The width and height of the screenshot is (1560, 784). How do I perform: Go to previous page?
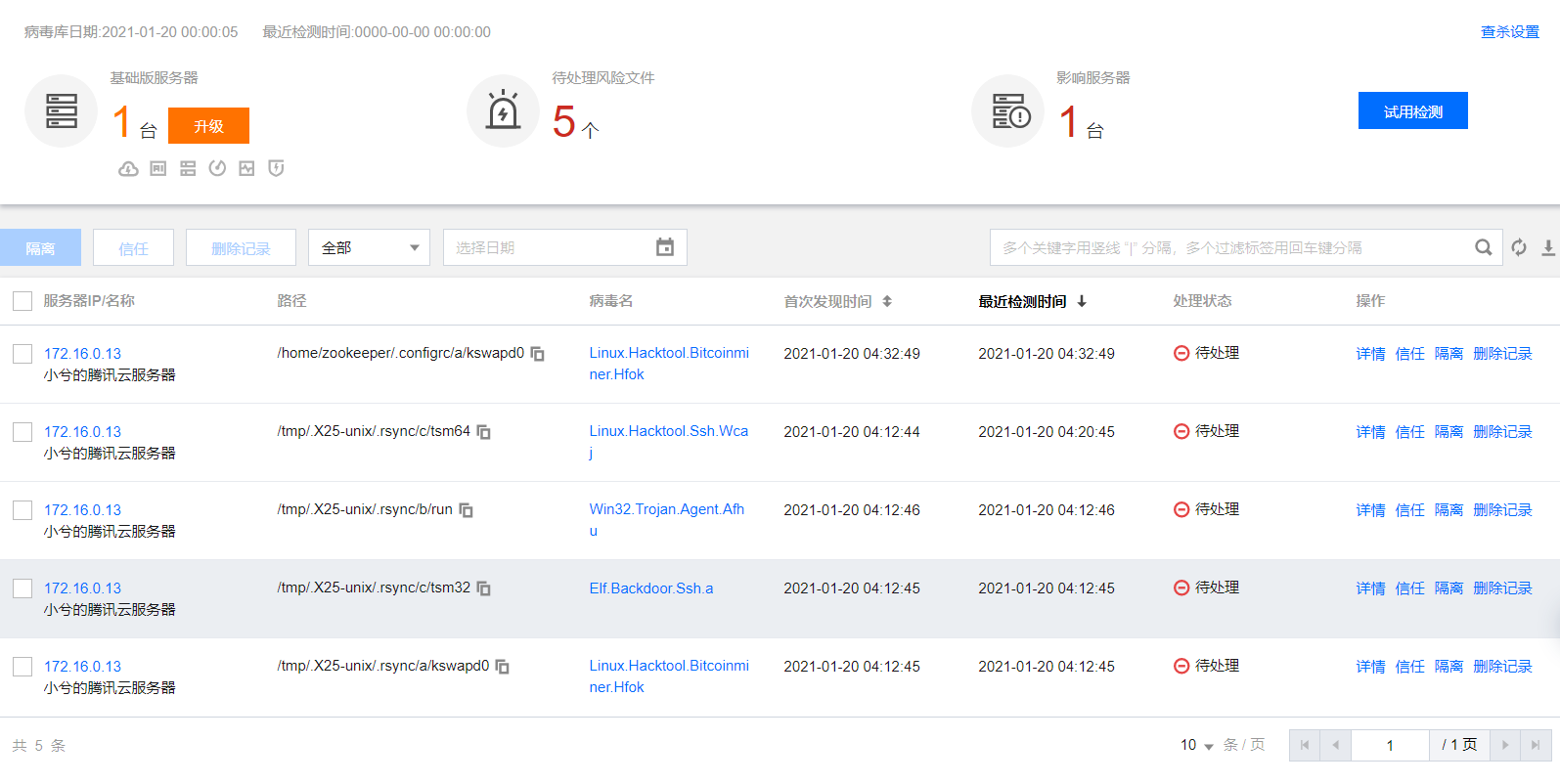(1336, 745)
